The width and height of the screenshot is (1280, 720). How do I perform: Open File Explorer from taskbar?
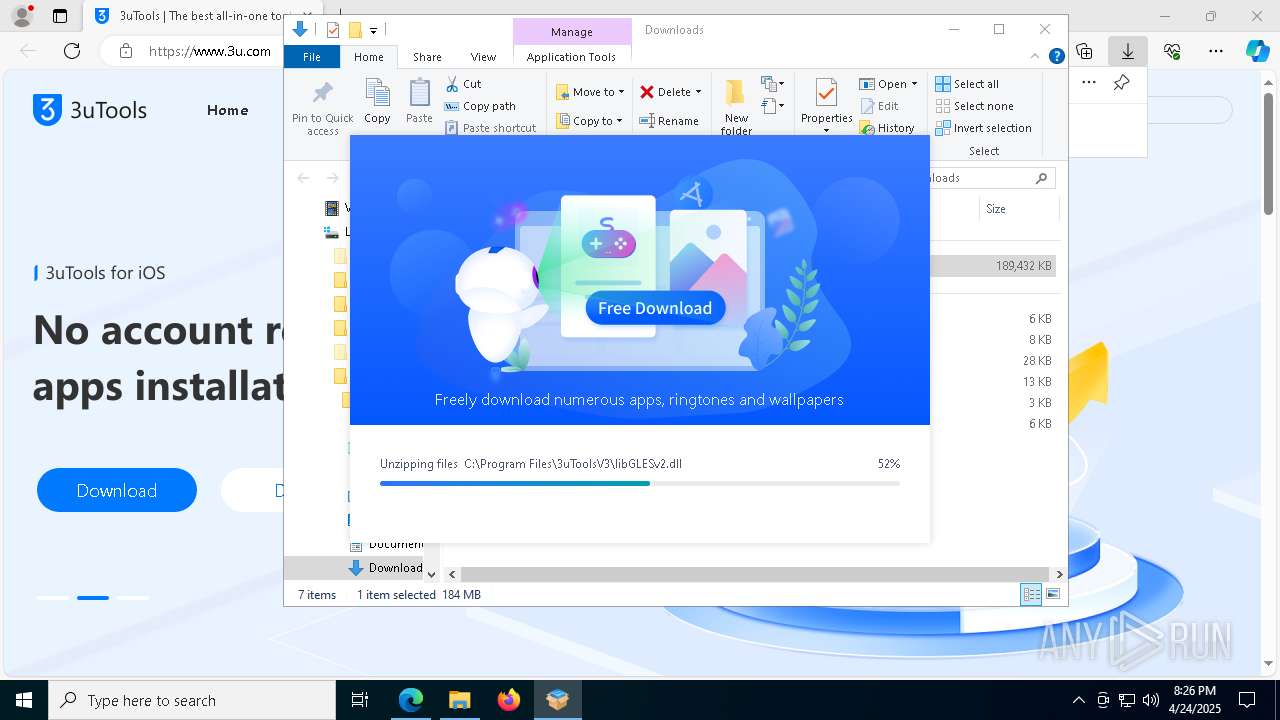click(459, 700)
